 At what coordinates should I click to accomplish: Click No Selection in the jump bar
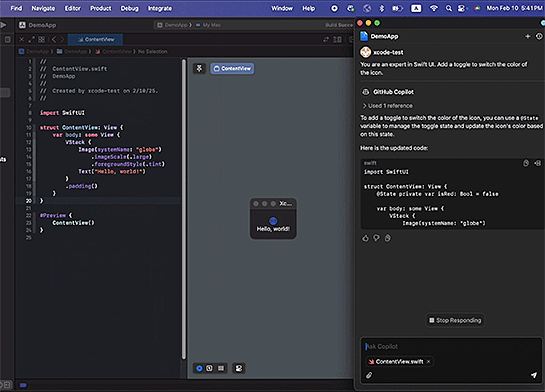pyautogui.click(x=152, y=51)
